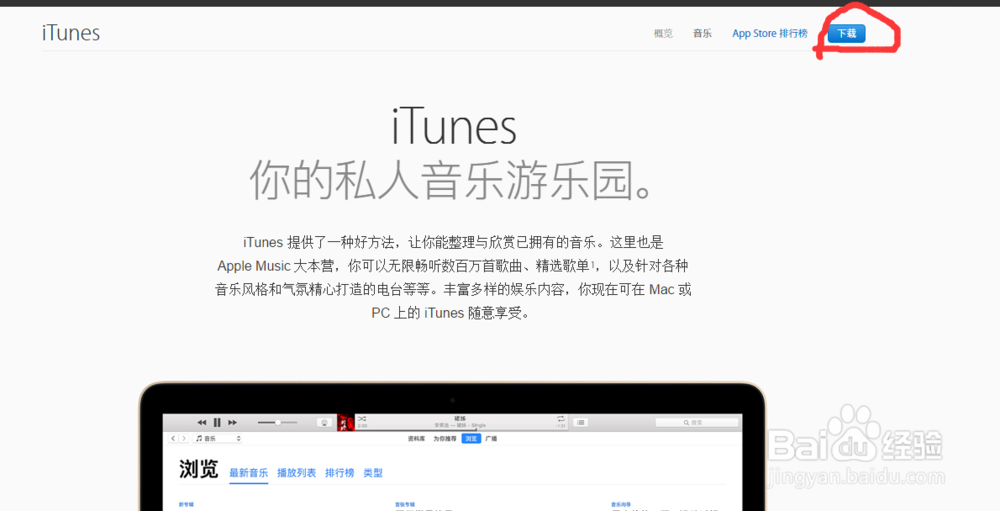This screenshot has height=511, width=1000.
Task: Toggle the repeat icon in now-playing bar
Action: click(561, 418)
